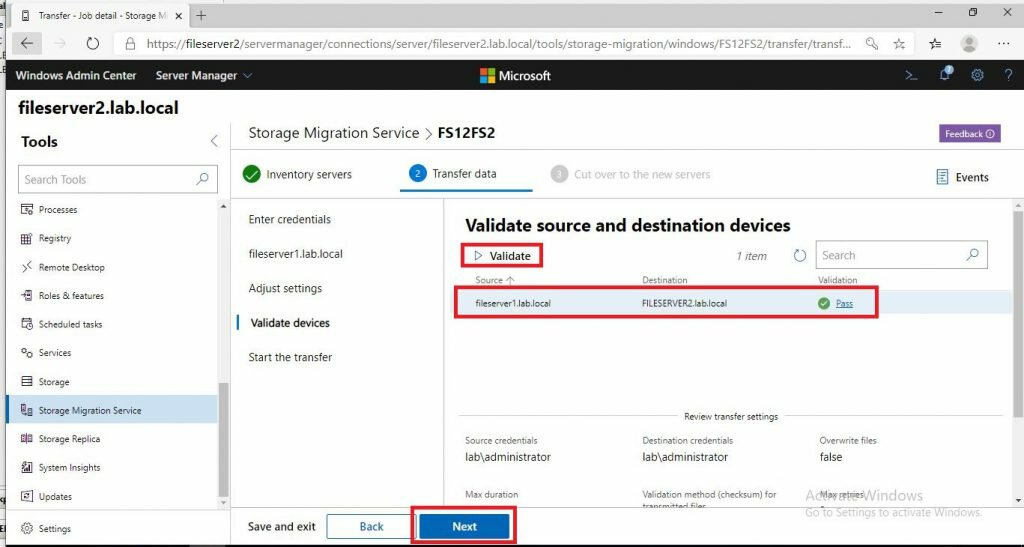The width and height of the screenshot is (1024, 547).
Task: Click the main content vertical scrollbar
Action: (x=1017, y=313)
